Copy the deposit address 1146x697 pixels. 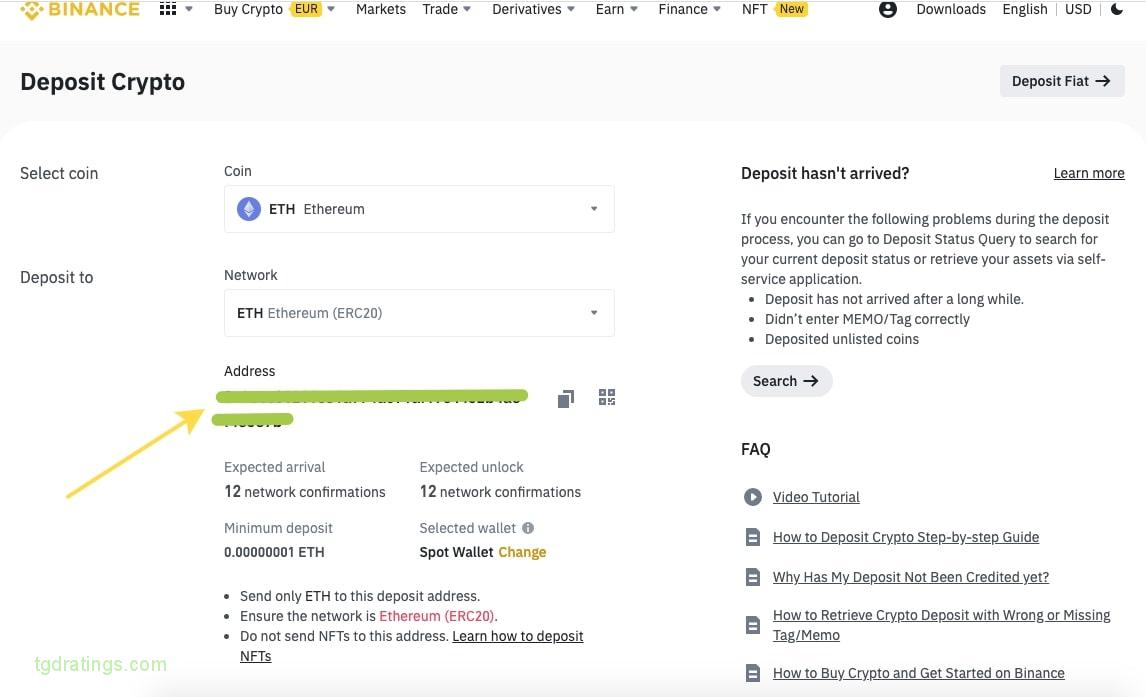(566, 398)
